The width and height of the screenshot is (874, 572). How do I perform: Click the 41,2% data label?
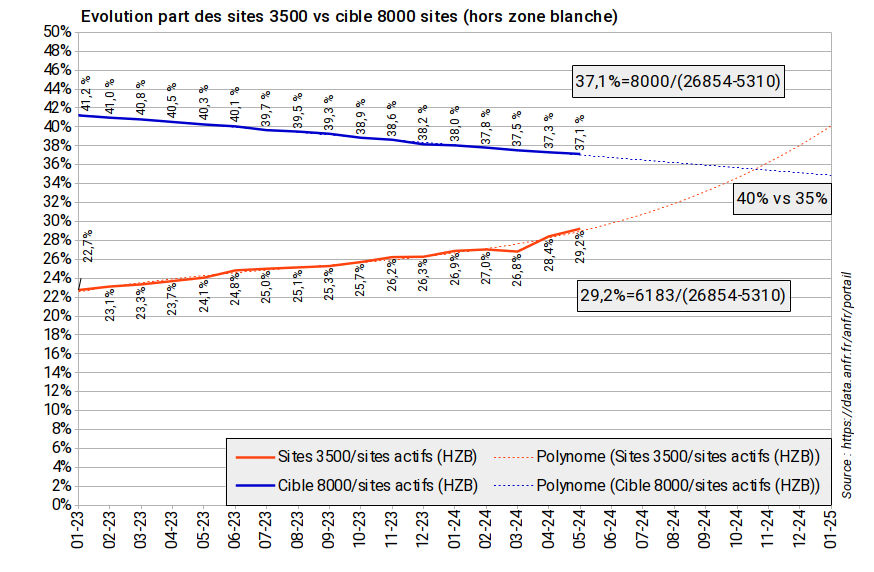tap(86, 93)
